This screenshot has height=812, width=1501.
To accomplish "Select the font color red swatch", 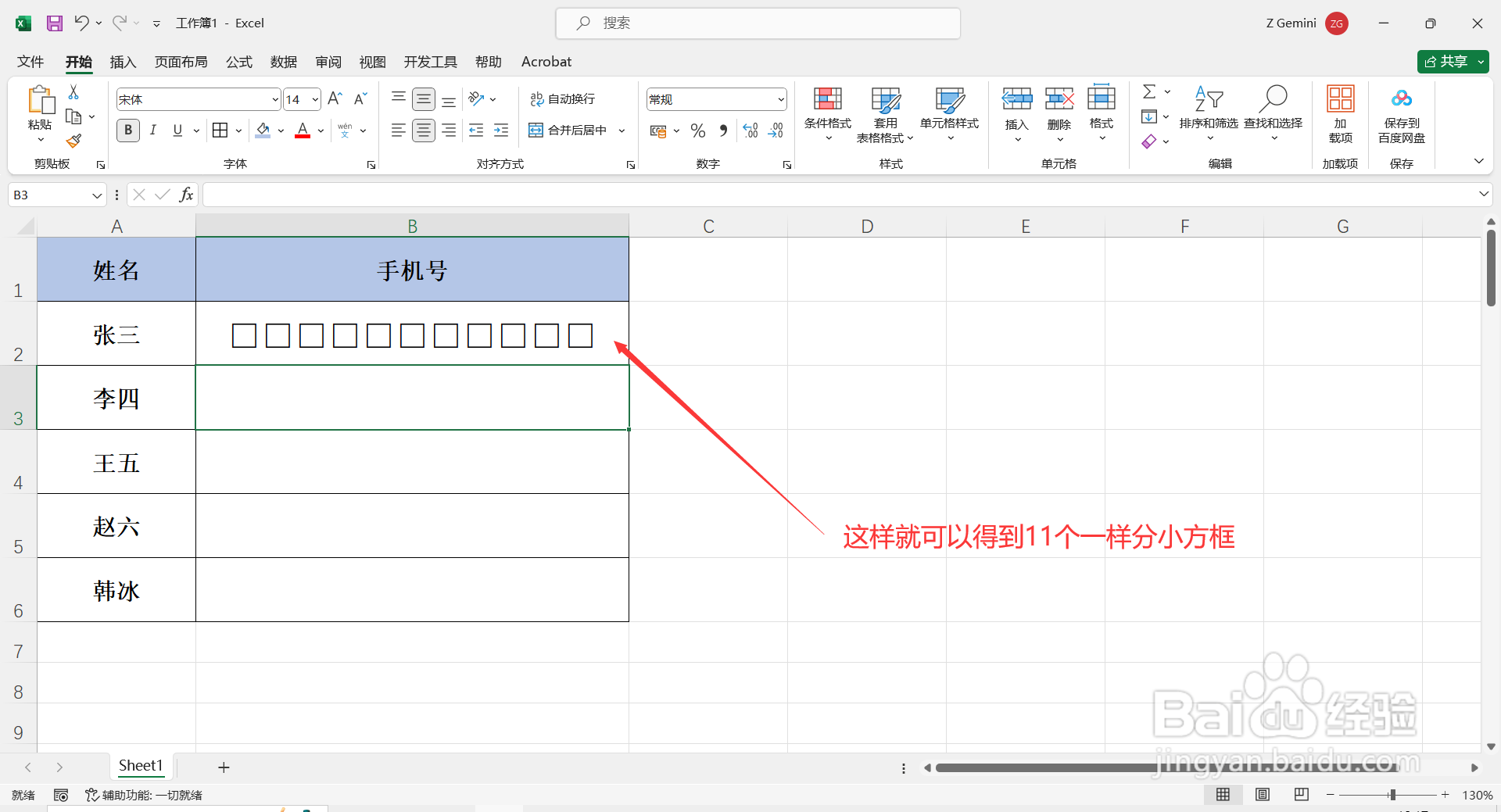I will pyautogui.click(x=302, y=134).
